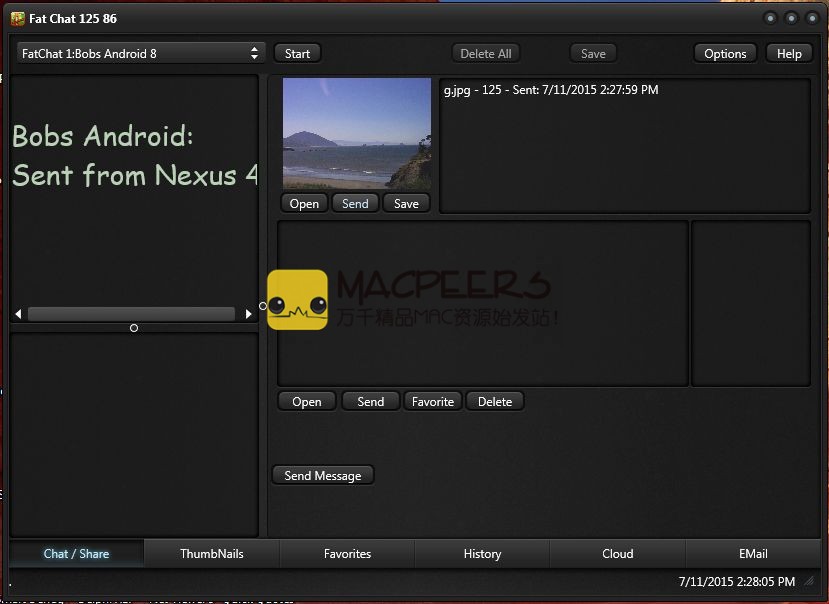Switch to the History tab

click(x=482, y=554)
